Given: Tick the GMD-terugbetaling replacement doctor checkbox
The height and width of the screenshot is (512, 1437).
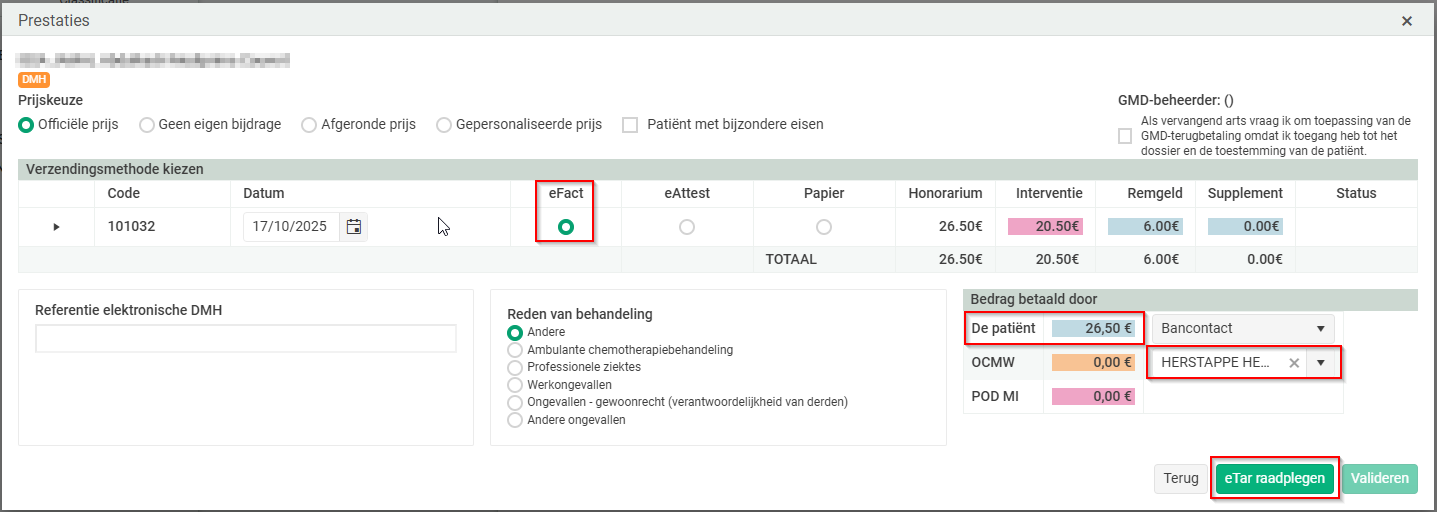Looking at the screenshot, I should click(x=1125, y=136).
